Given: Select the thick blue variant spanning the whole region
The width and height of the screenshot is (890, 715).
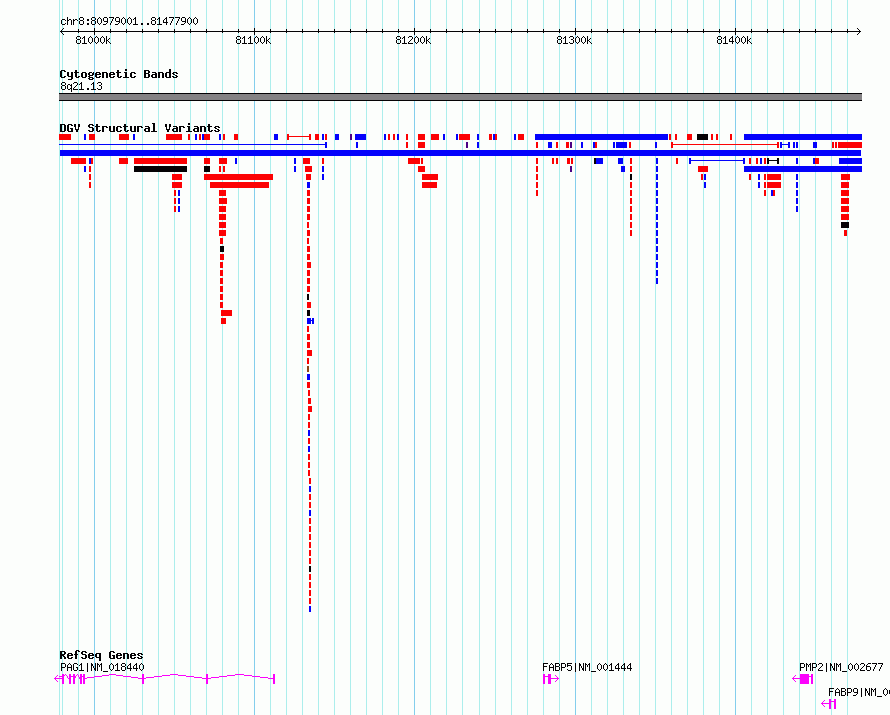Looking at the screenshot, I should click(x=460, y=153).
